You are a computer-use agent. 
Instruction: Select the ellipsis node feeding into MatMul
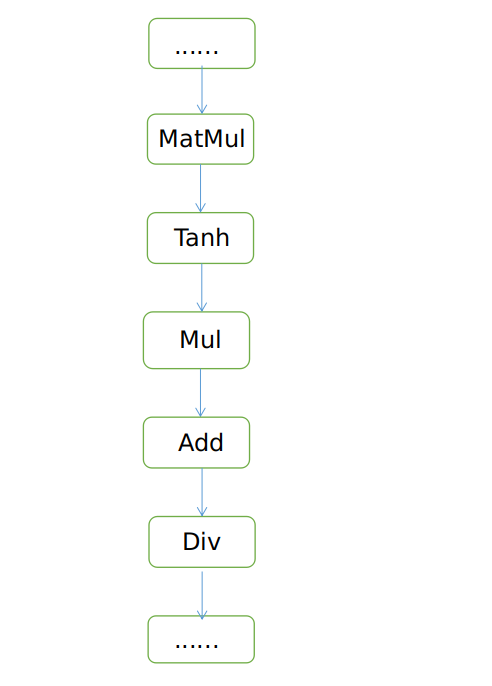pyautogui.click(x=202, y=43)
